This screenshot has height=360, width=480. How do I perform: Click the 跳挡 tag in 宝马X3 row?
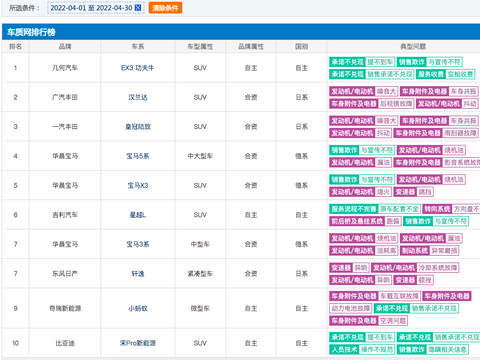[425, 192]
